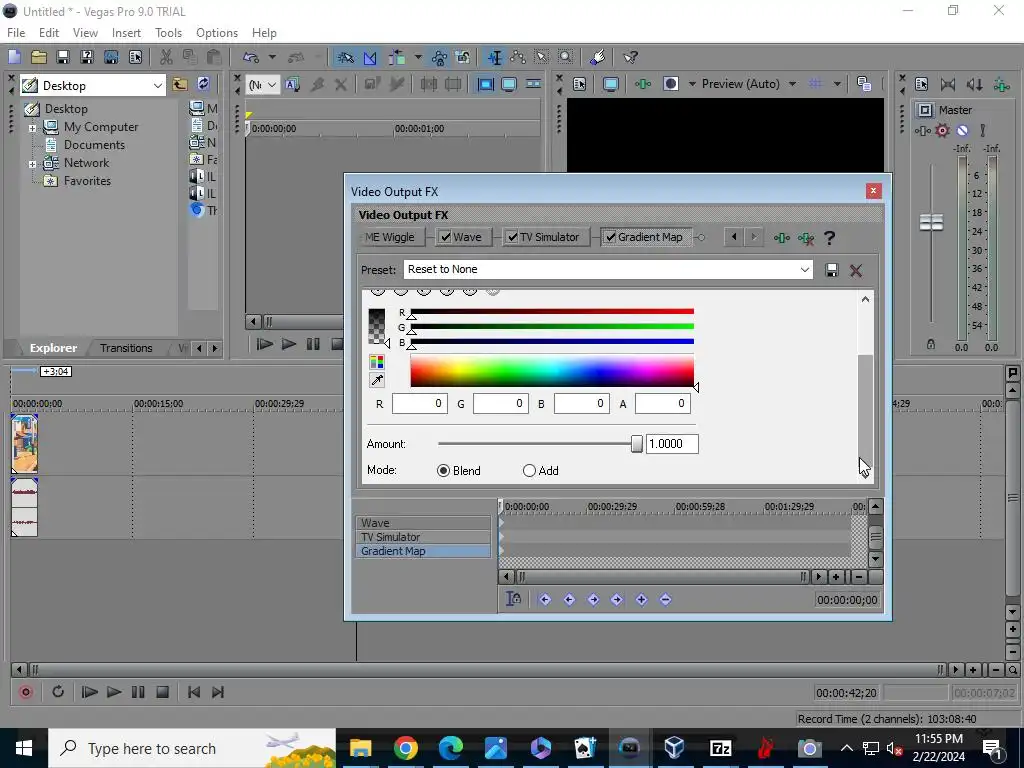Click the Plug-In Help question mark

829,238
